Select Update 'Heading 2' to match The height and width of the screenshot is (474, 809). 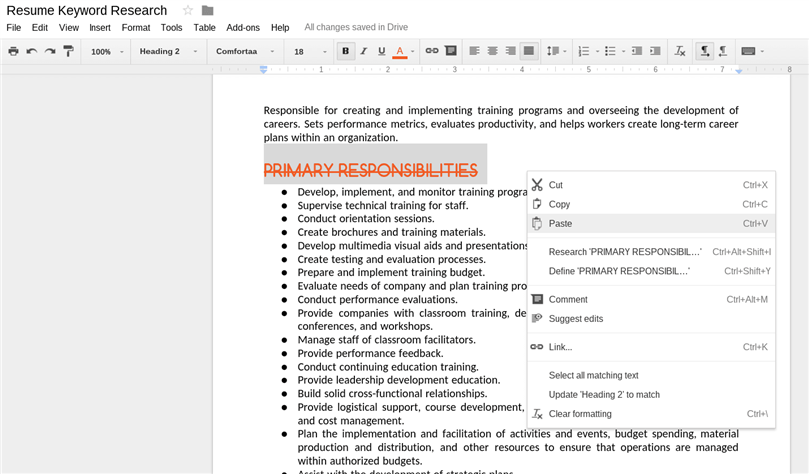[604, 395]
